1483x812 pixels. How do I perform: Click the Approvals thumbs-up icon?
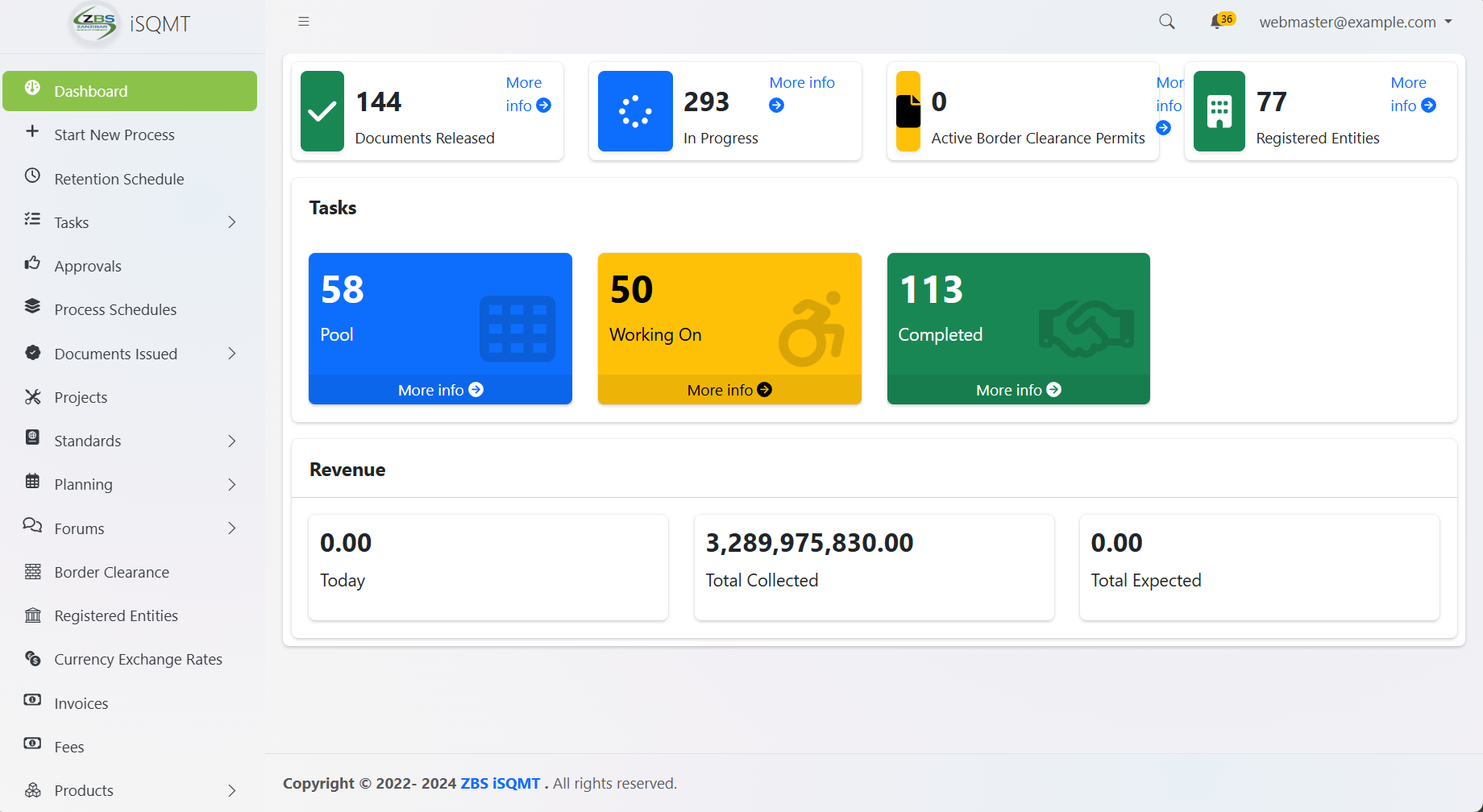[32, 263]
